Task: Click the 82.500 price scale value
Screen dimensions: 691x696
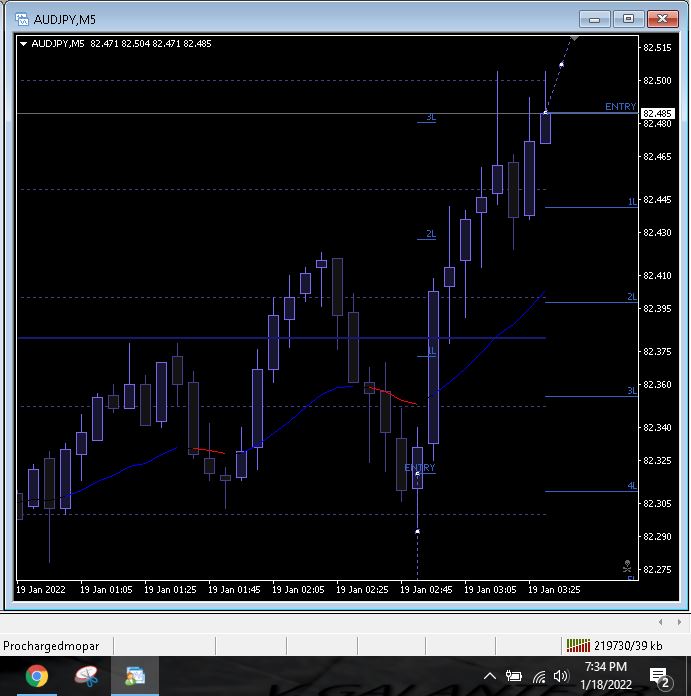Action: [657, 81]
